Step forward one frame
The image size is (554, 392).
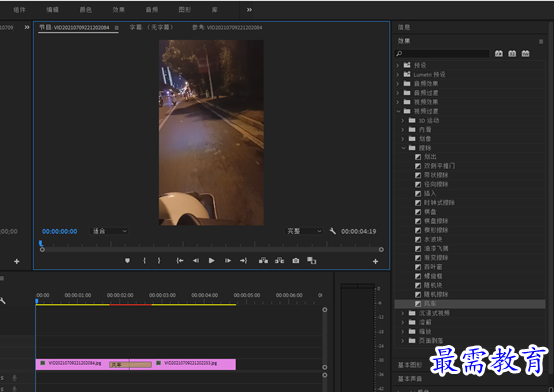point(228,261)
